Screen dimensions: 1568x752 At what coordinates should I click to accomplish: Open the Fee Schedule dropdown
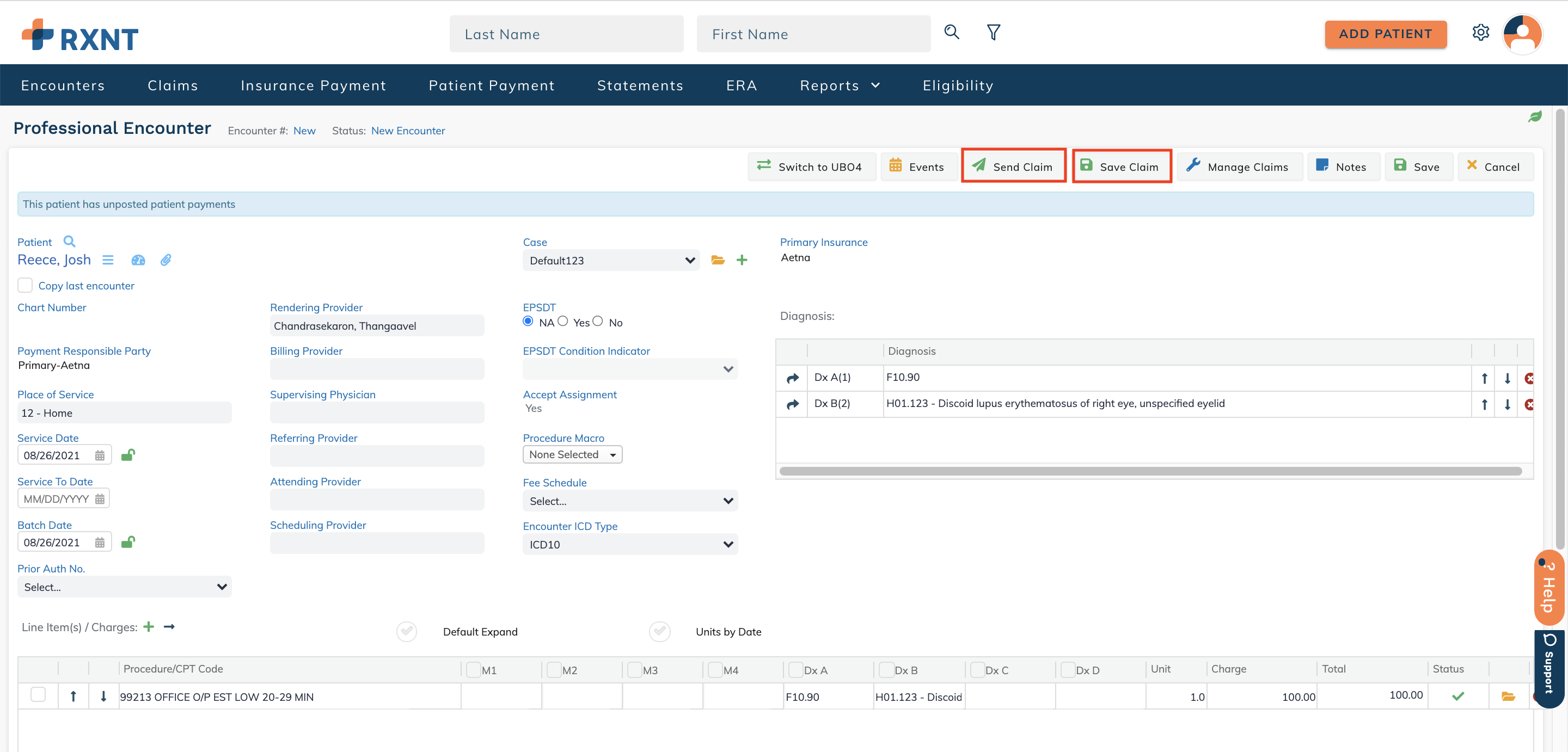[629, 501]
